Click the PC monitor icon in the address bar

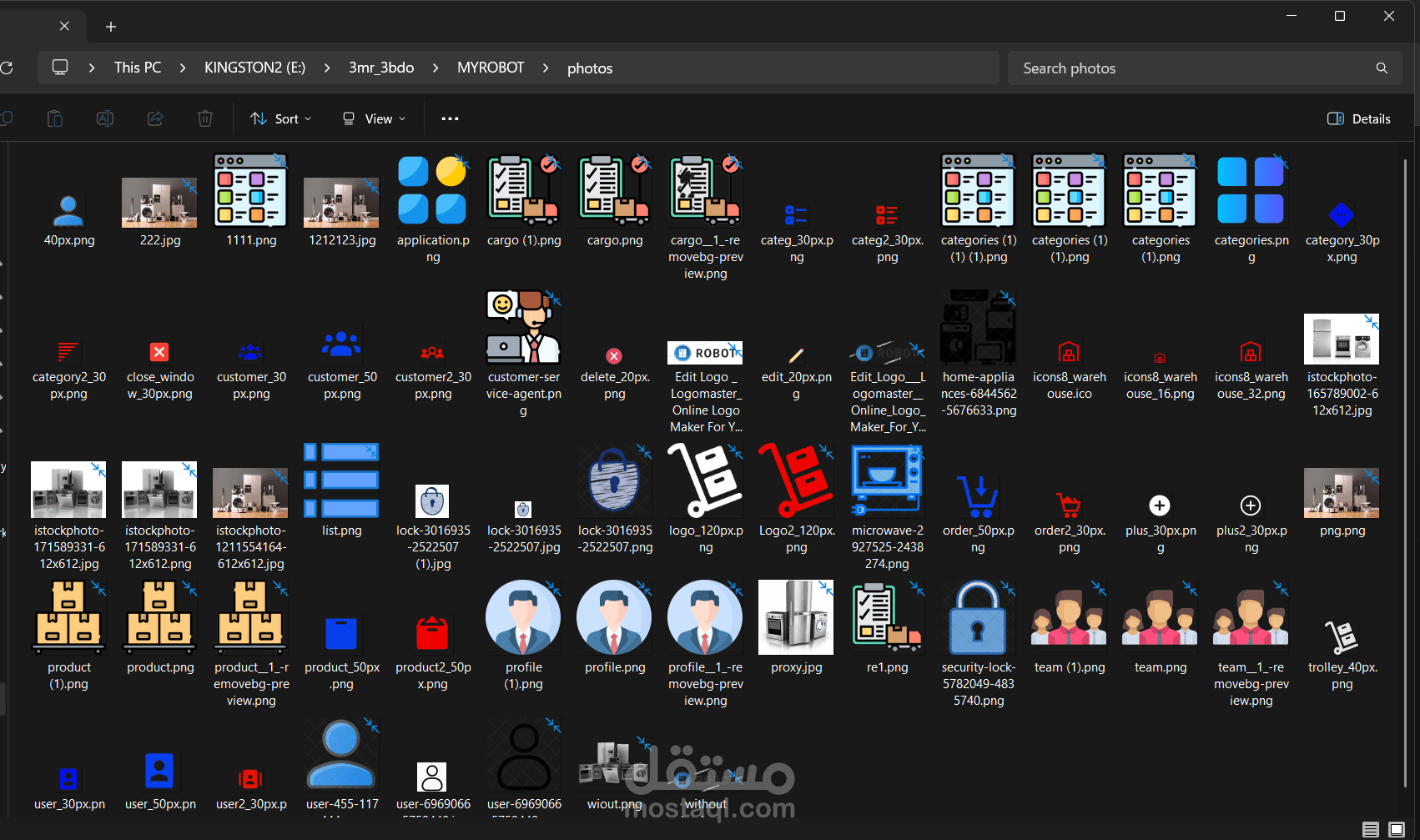pyautogui.click(x=60, y=68)
